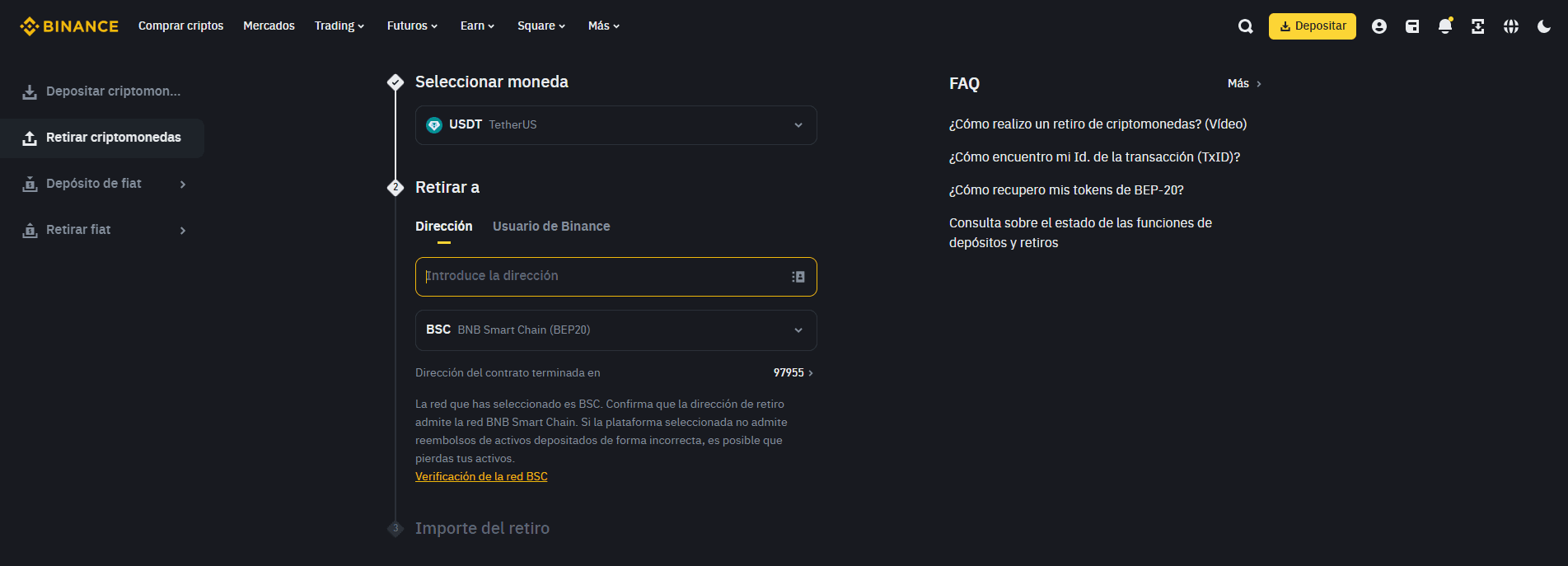Select the Dirección tab
1568x566 pixels.
[x=444, y=227]
